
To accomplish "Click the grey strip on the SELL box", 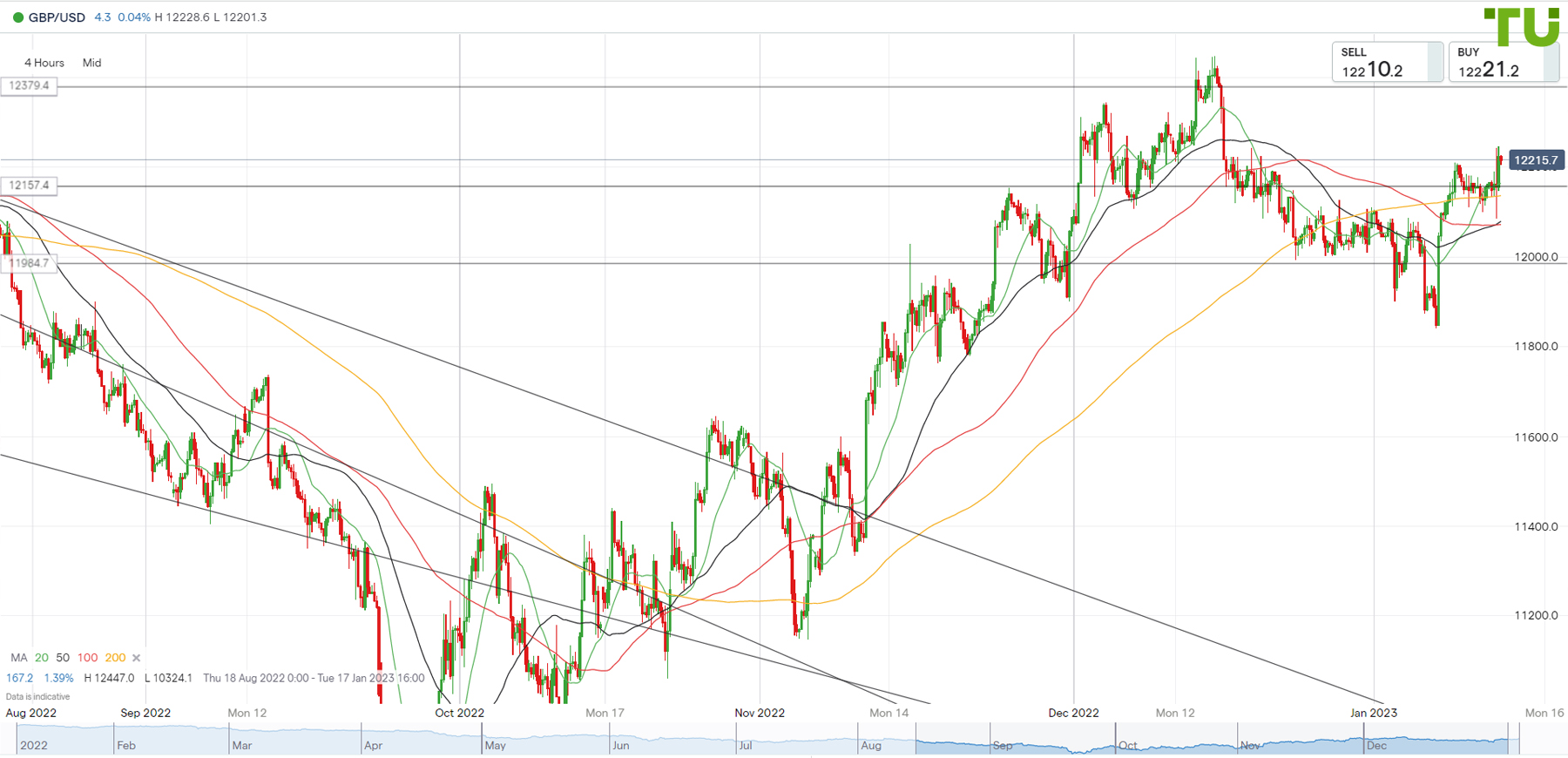I will 1435,62.
